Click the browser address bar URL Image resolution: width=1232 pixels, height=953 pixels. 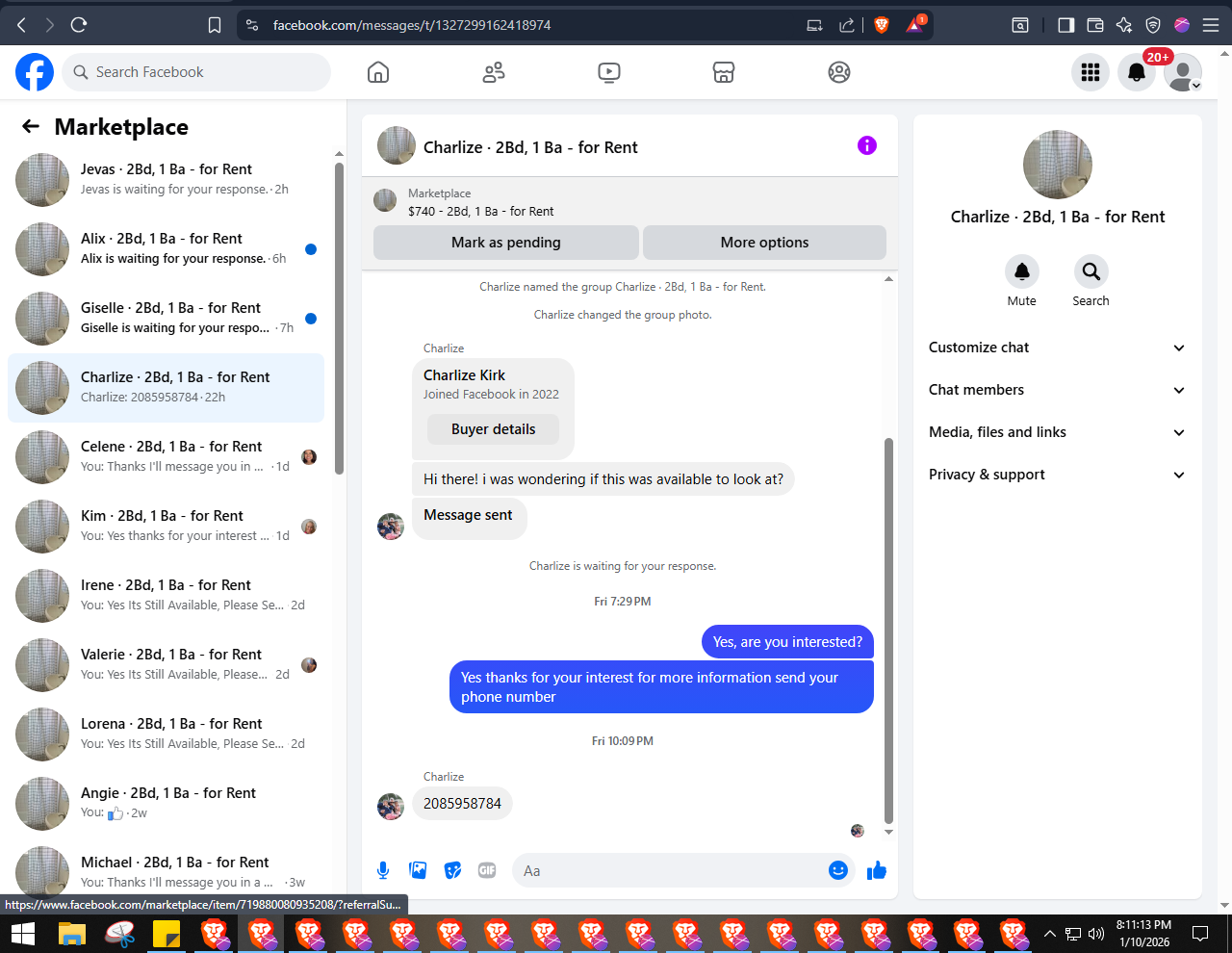pyautogui.click(x=412, y=25)
